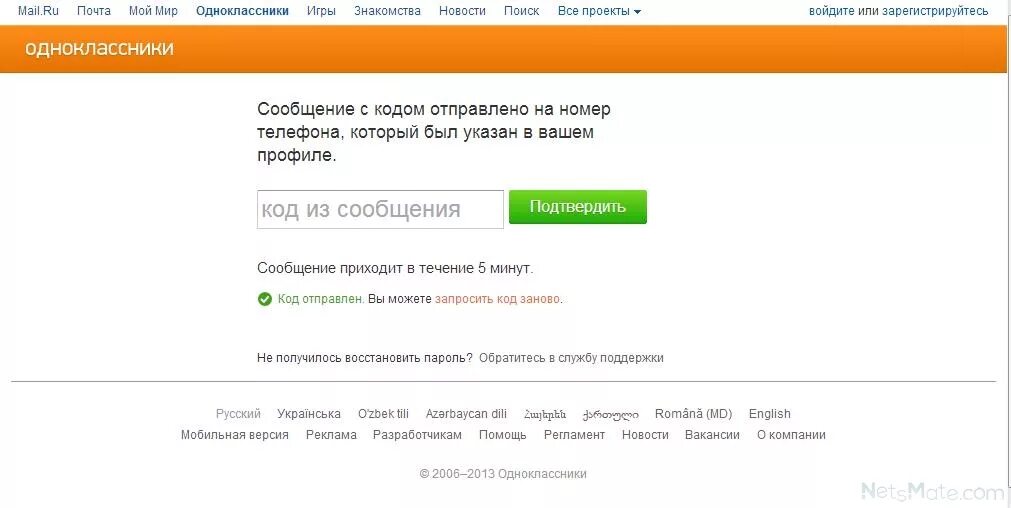Open О компании footer link

tap(791, 435)
